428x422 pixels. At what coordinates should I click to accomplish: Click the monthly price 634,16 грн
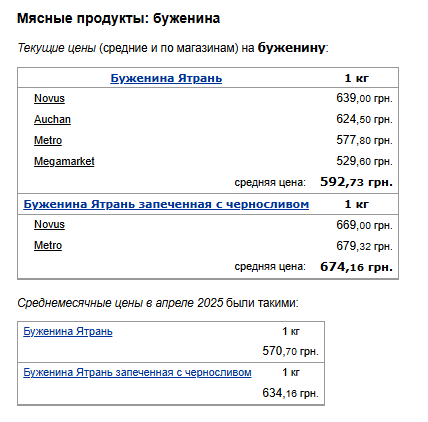tap(290, 393)
